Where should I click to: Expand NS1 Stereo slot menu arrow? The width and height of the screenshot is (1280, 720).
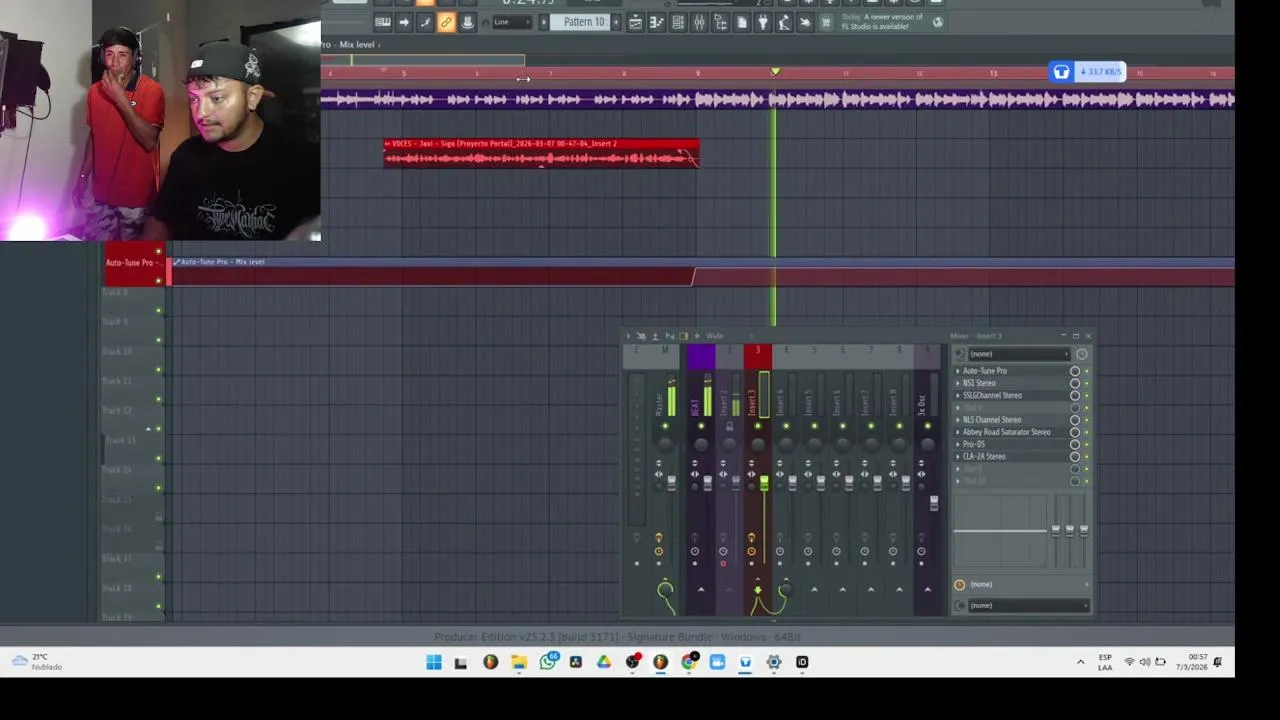958,383
